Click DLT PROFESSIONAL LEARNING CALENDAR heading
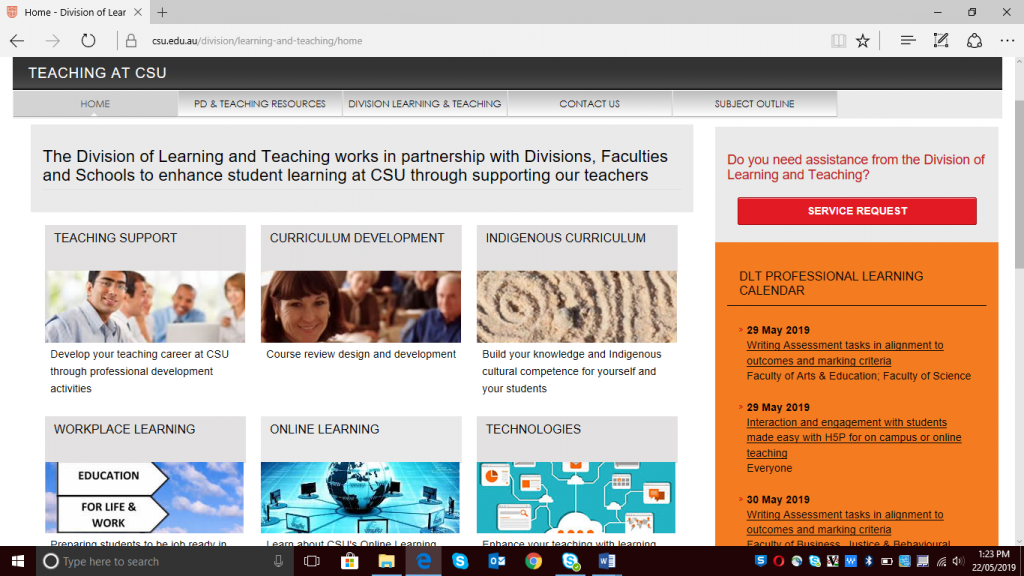 (x=831, y=283)
